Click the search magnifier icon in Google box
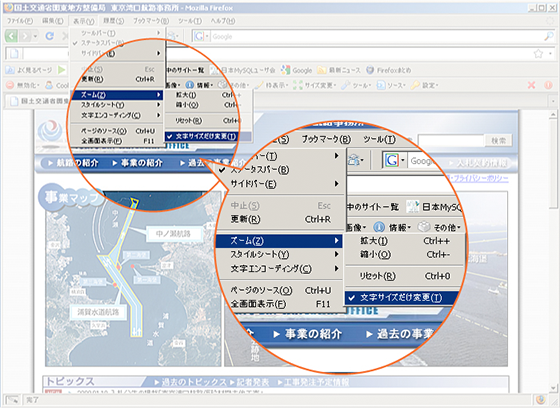The image size is (560, 408). pos(548,36)
